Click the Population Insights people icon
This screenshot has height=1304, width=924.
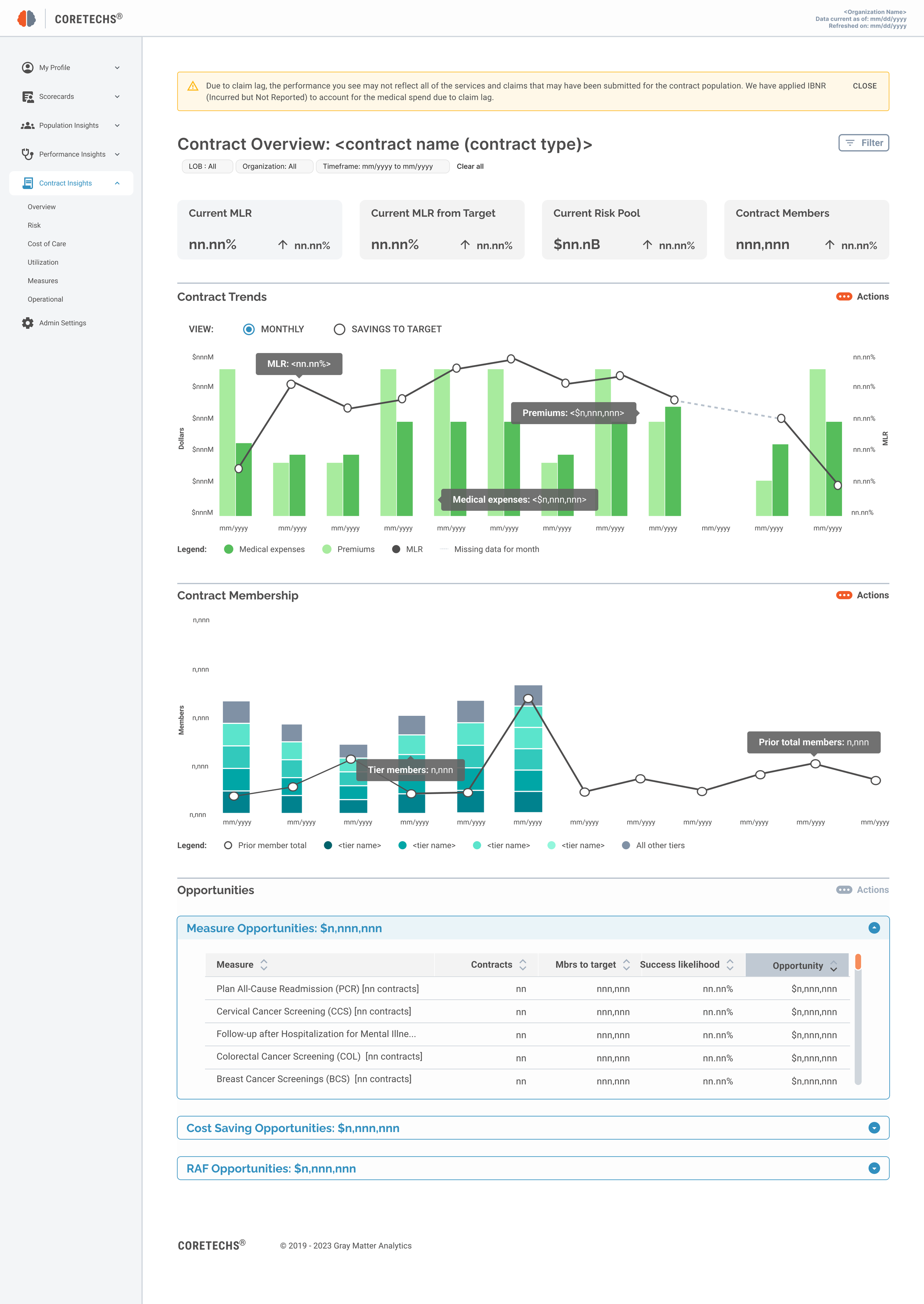[x=27, y=126]
